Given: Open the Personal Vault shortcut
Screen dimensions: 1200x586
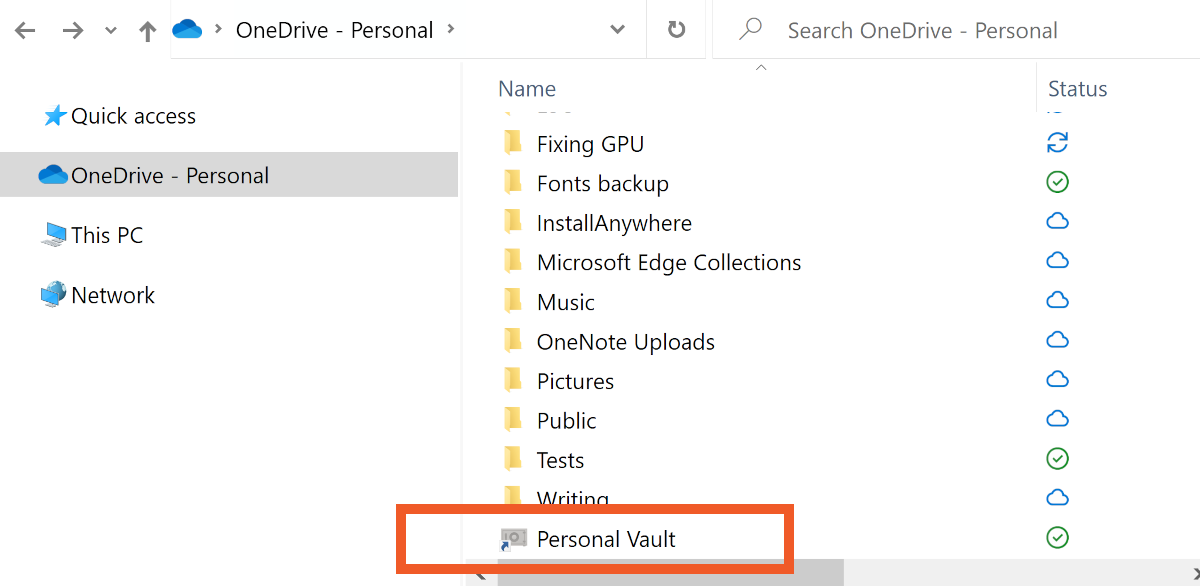Looking at the screenshot, I should pos(606,539).
